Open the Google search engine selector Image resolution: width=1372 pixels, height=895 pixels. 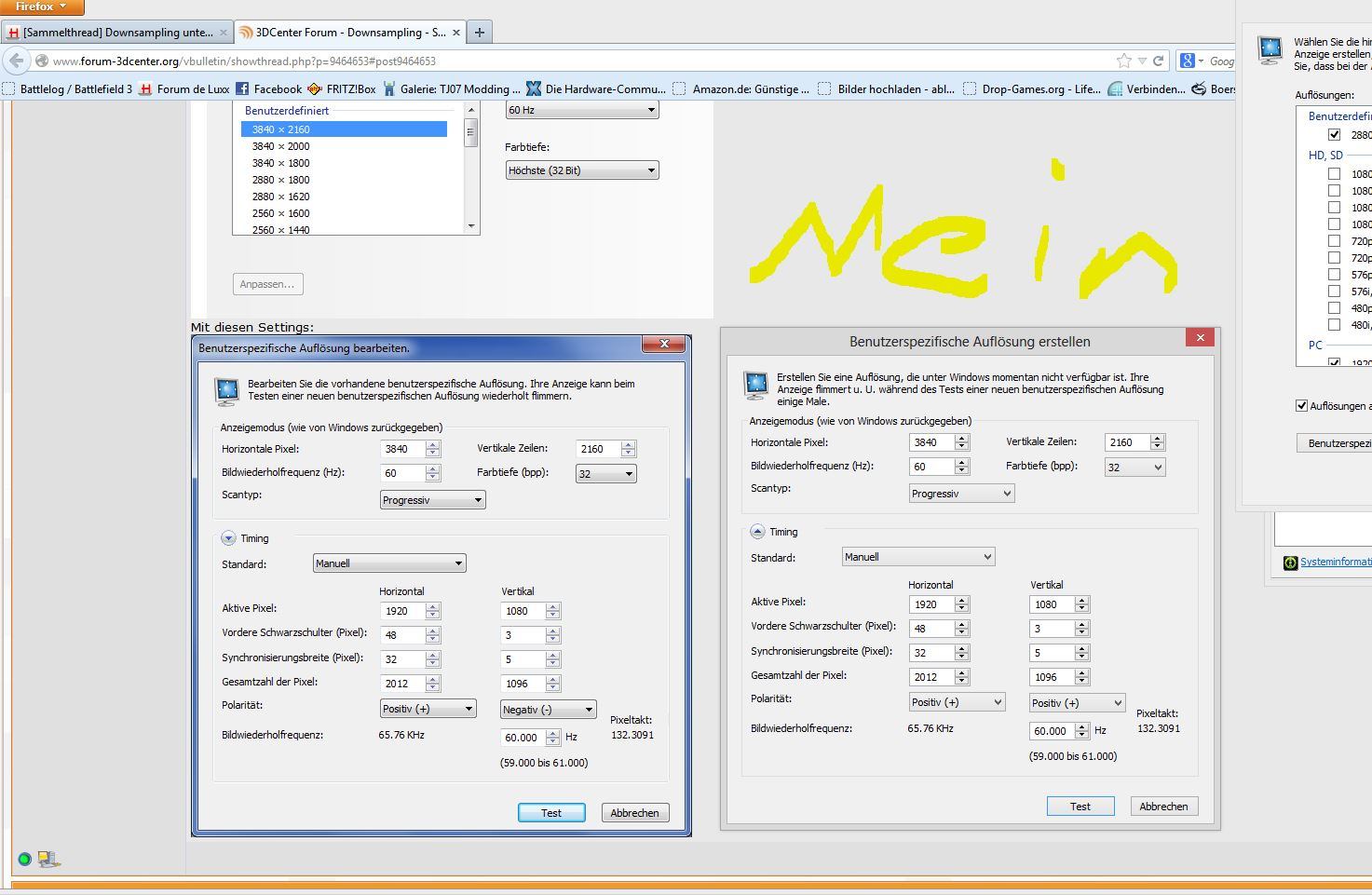[1191, 61]
